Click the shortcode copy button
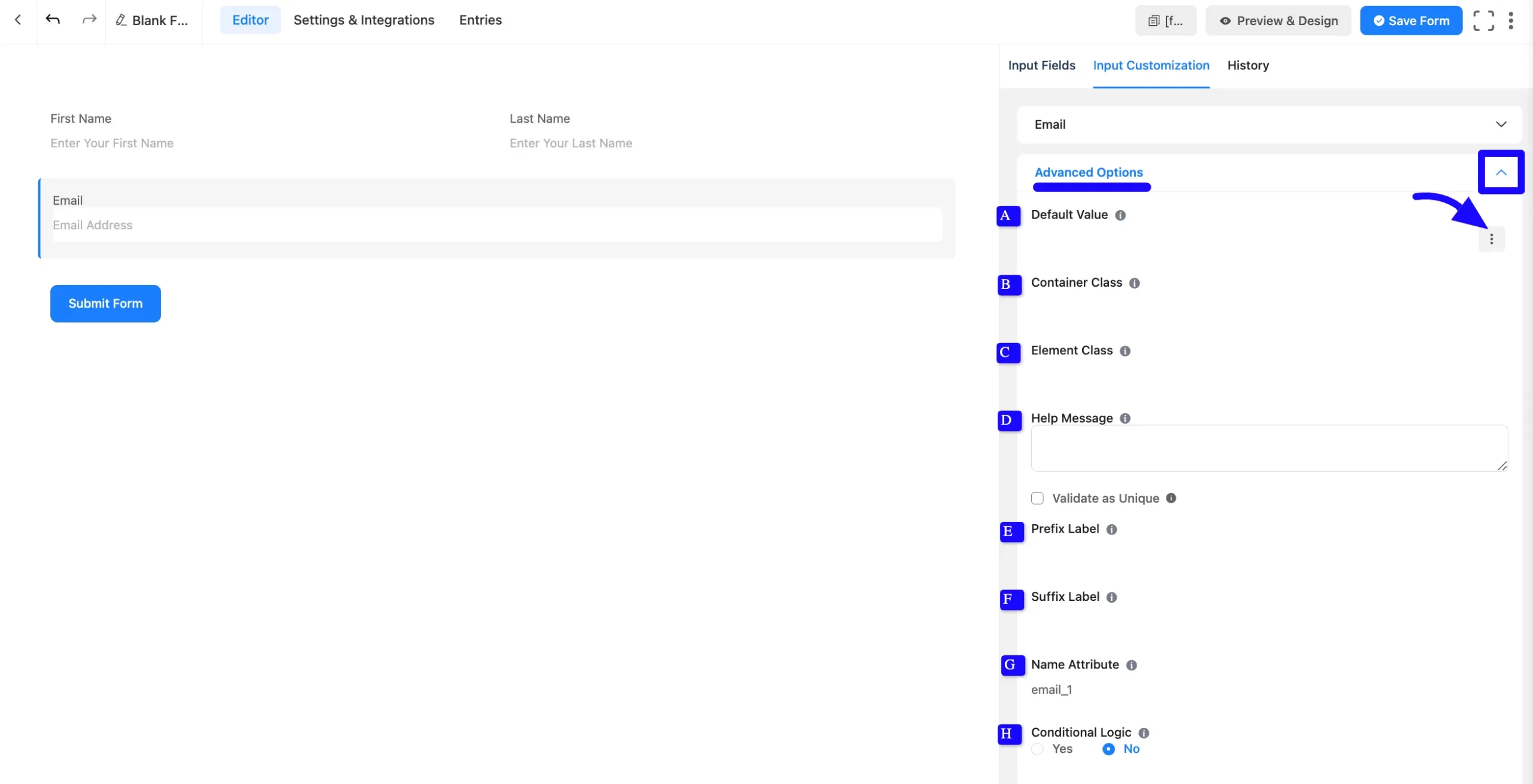1533x784 pixels. (1165, 20)
